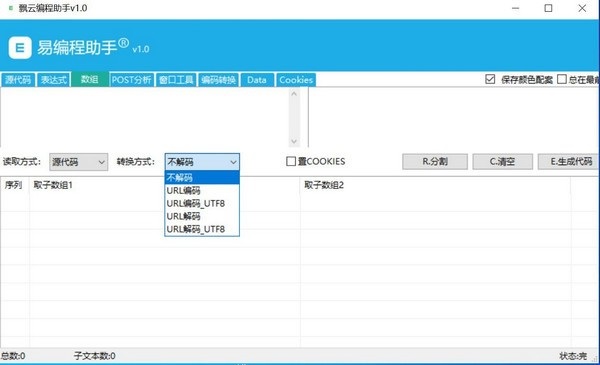Switch to the 源代码 tab
Screen dimensions: 600x365
tap(18, 80)
